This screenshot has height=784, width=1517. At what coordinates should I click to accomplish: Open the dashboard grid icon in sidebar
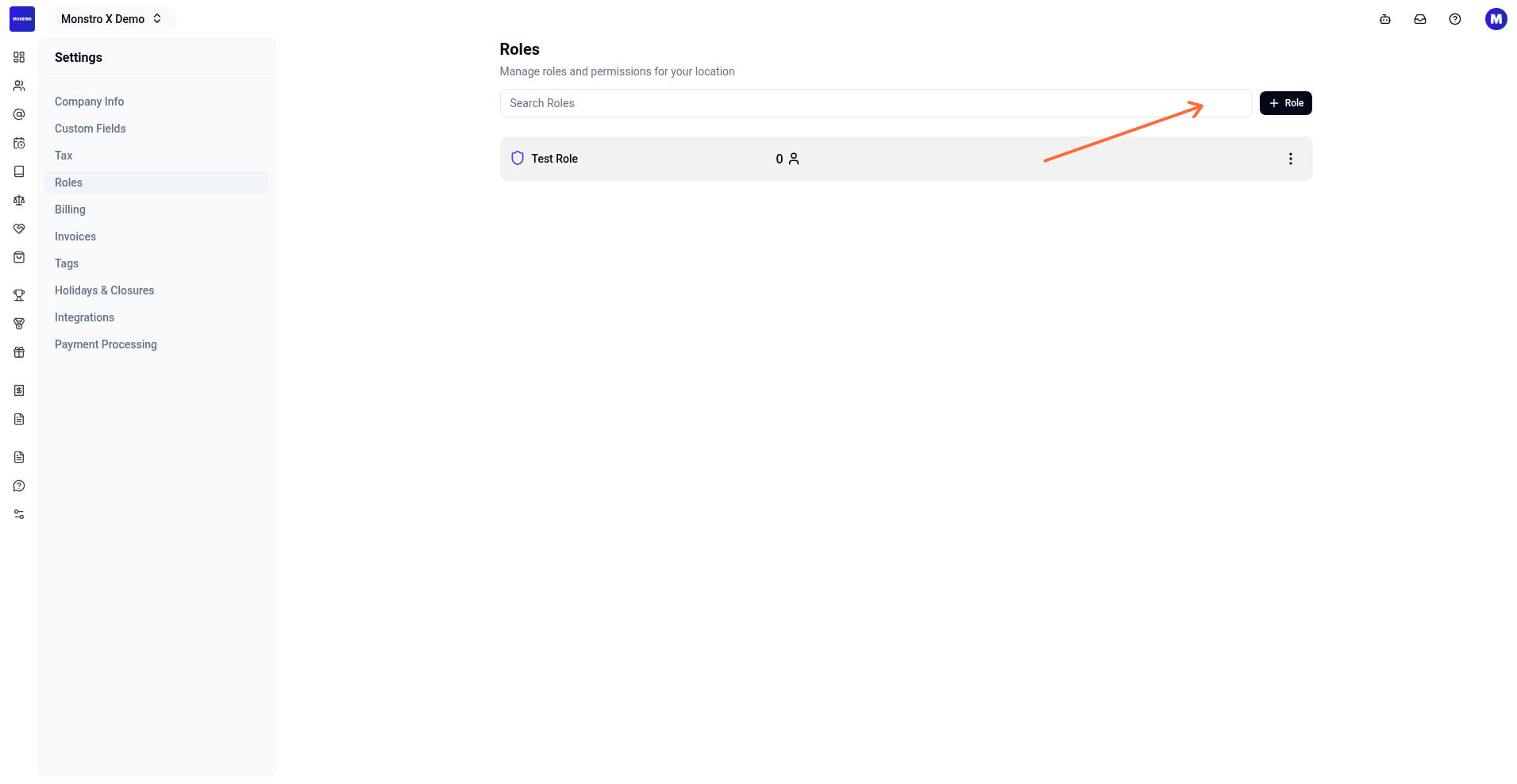[19, 57]
